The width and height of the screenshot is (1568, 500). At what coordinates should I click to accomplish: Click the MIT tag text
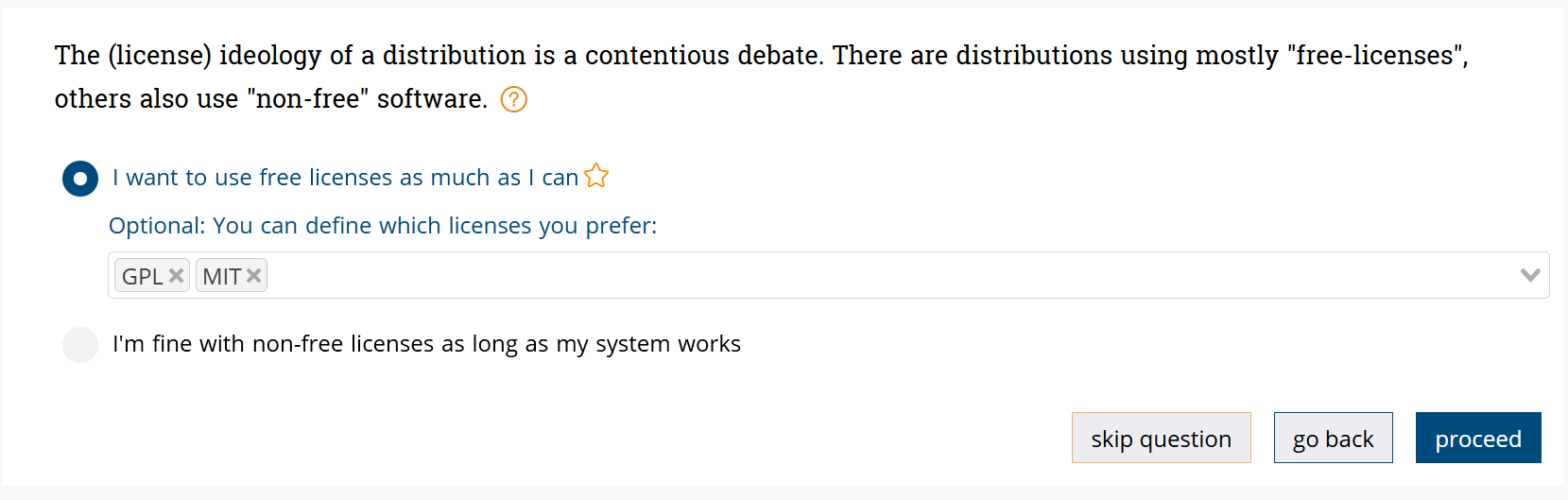pyautogui.click(x=221, y=276)
